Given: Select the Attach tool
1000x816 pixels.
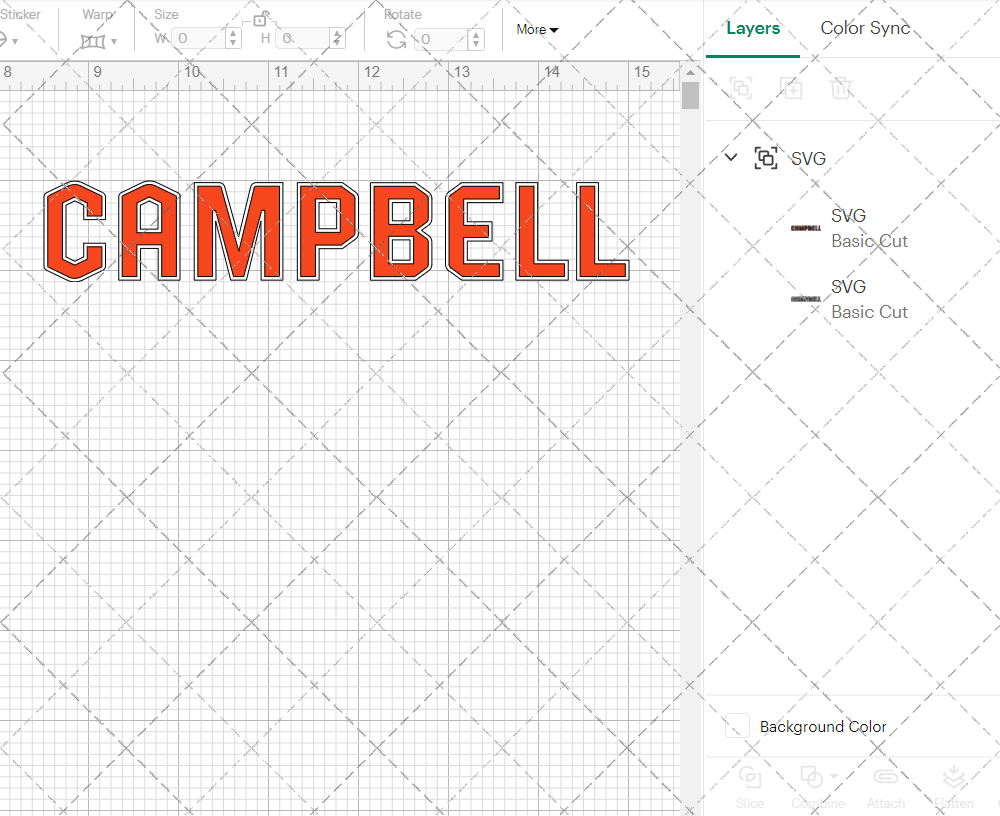Looking at the screenshot, I should [886, 778].
